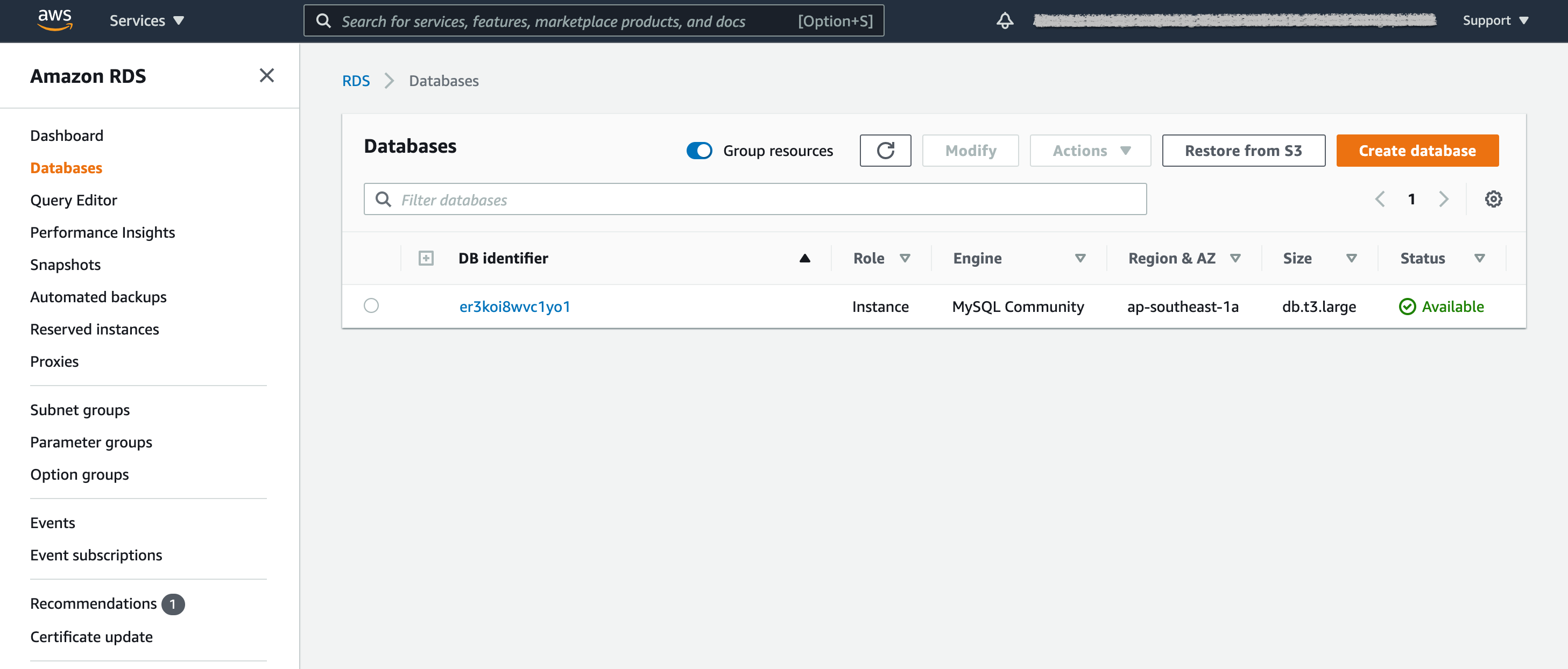The image size is (1568, 669).
Task: Expand the Actions dropdown
Action: click(1090, 150)
